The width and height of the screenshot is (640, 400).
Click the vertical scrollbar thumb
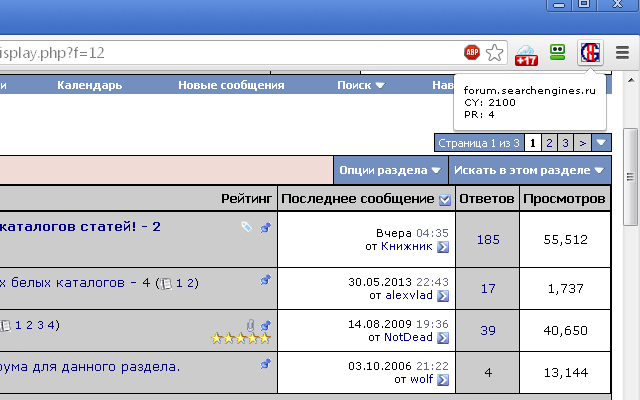tap(631, 177)
